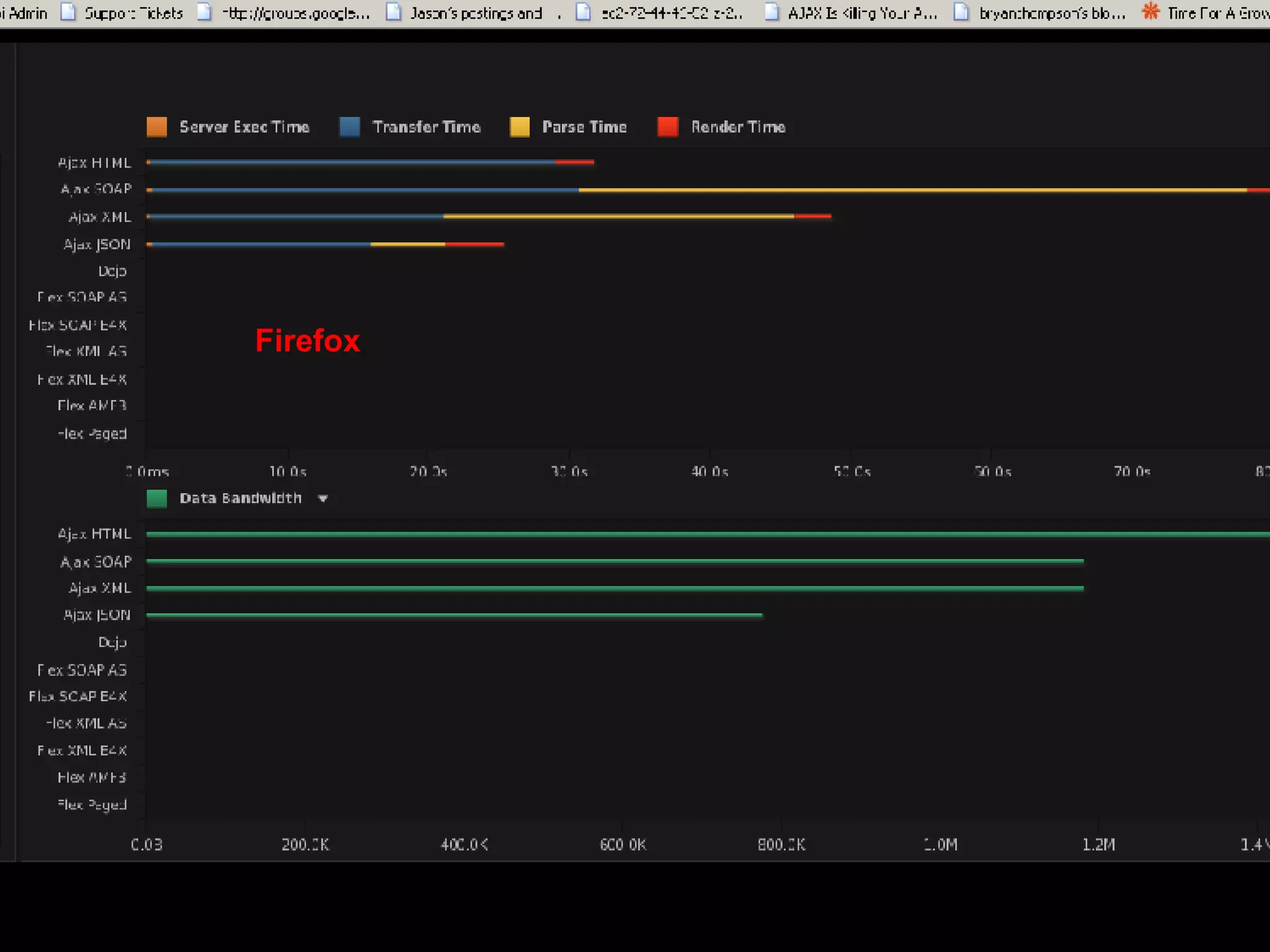Select Ajax JSON row in timing chart
Viewport: 1270px width, 952px height.
click(x=97, y=245)
